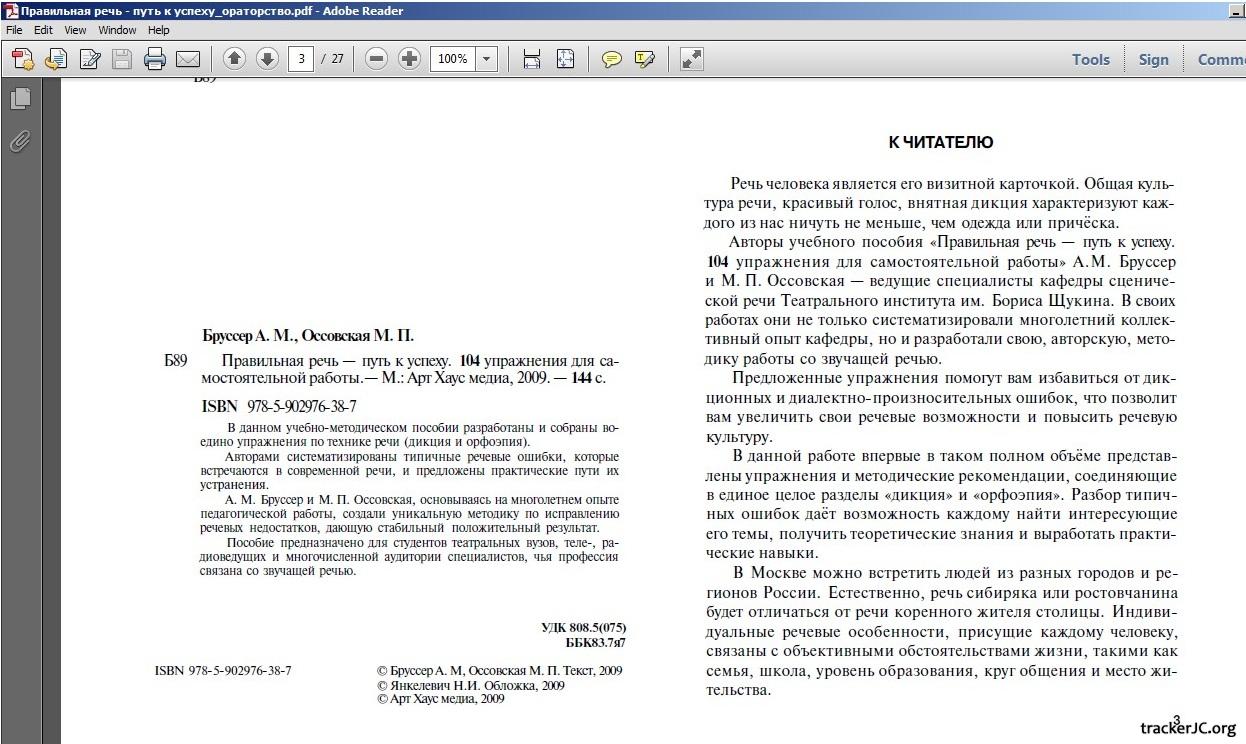Expand the attachments side panel
Screen dimensions: 1246x744
point(20,141)
